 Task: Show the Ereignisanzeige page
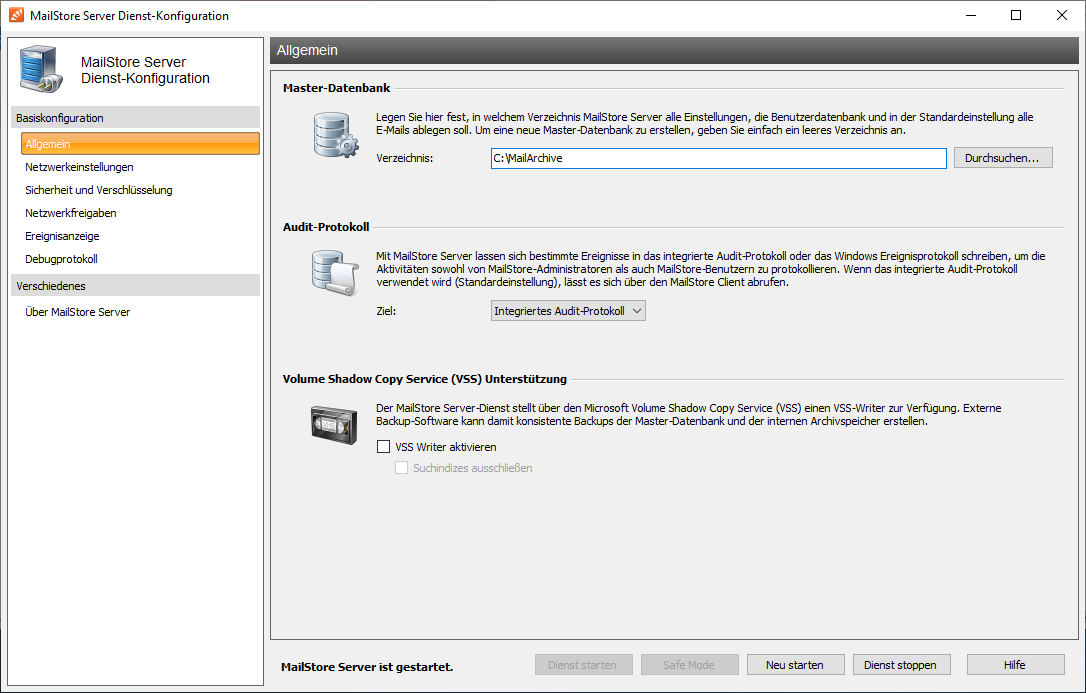(x=62, y=236)
